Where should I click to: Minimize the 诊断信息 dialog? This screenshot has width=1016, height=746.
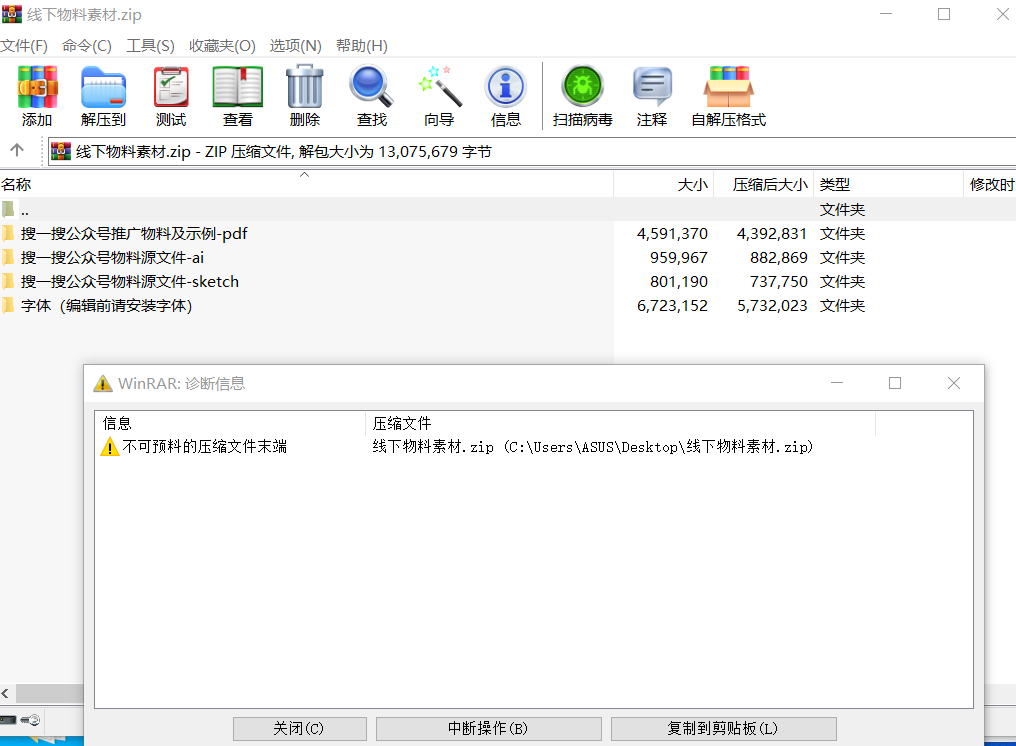(837, 383)
